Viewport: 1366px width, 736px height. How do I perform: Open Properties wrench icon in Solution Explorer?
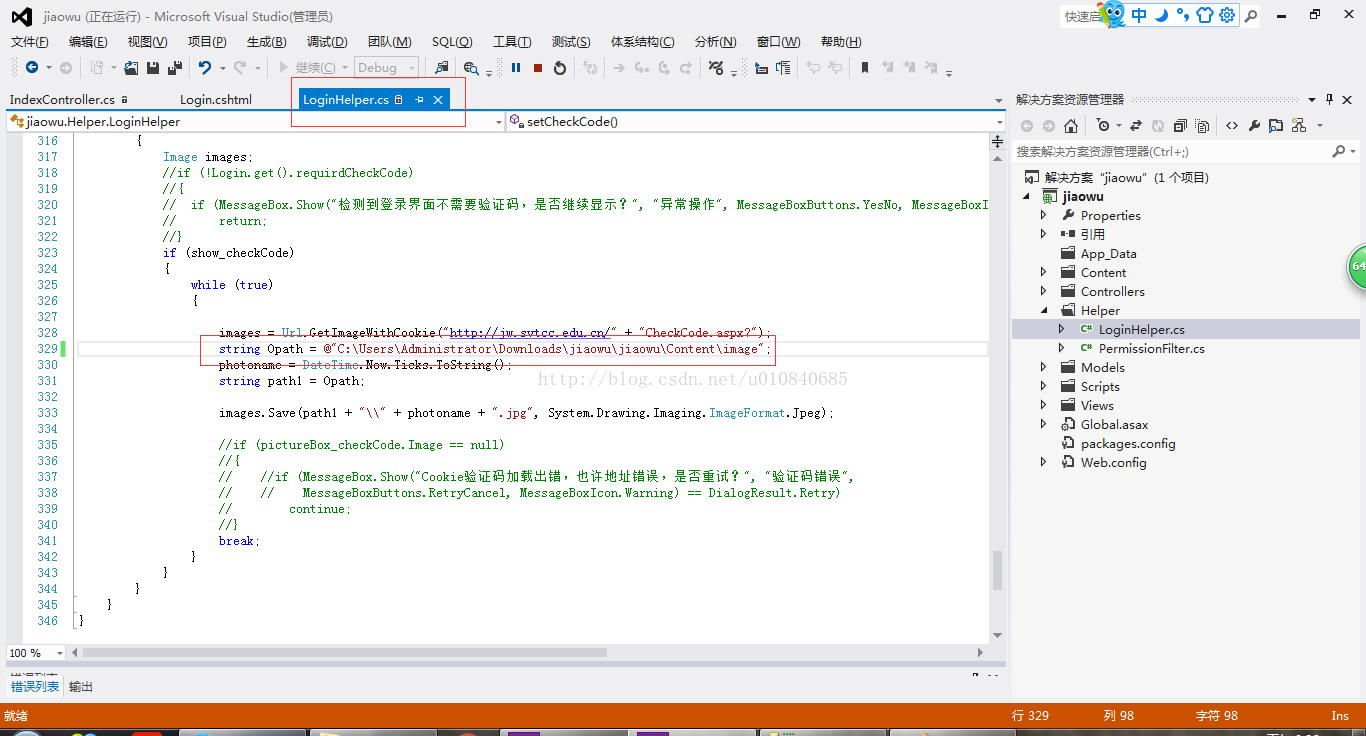[1254, 126]
